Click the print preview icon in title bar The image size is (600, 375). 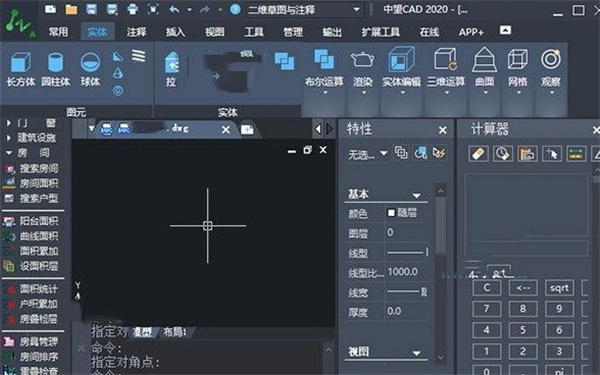click(153, 9)
